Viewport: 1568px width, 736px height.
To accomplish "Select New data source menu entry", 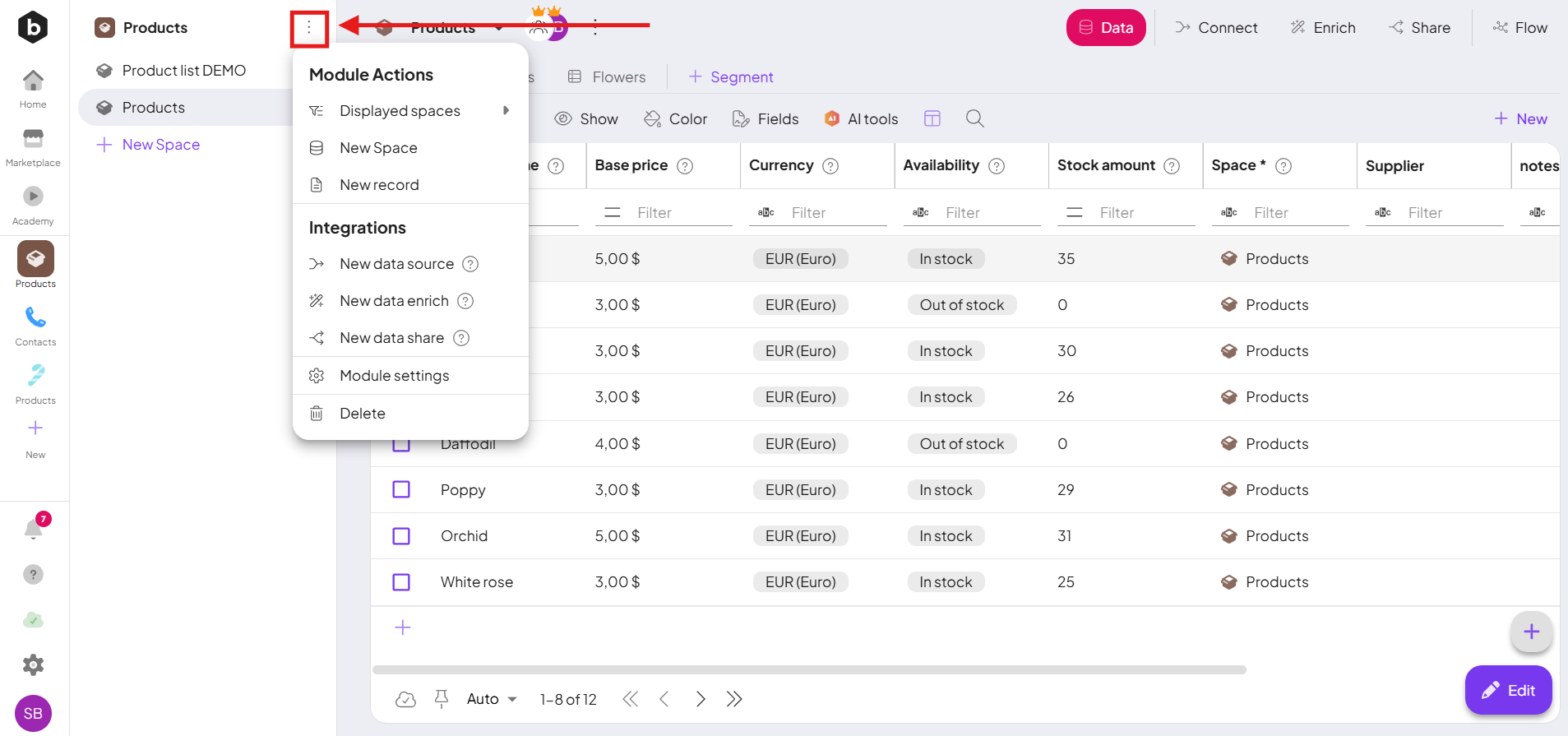I will [x=396, y=264].
